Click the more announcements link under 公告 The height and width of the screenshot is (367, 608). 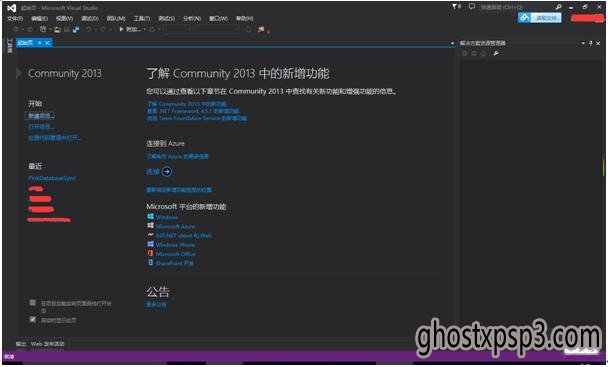pos(156,305)
